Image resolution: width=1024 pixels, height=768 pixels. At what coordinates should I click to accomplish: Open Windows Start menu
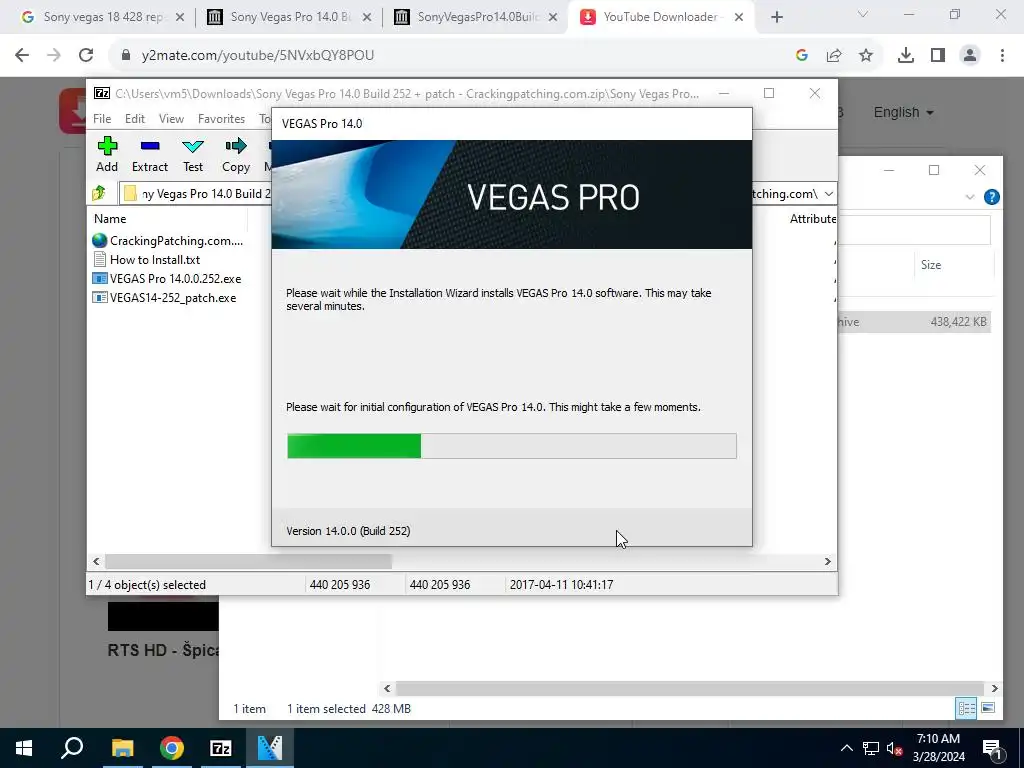pyautogui.click(x=24, y=748)
